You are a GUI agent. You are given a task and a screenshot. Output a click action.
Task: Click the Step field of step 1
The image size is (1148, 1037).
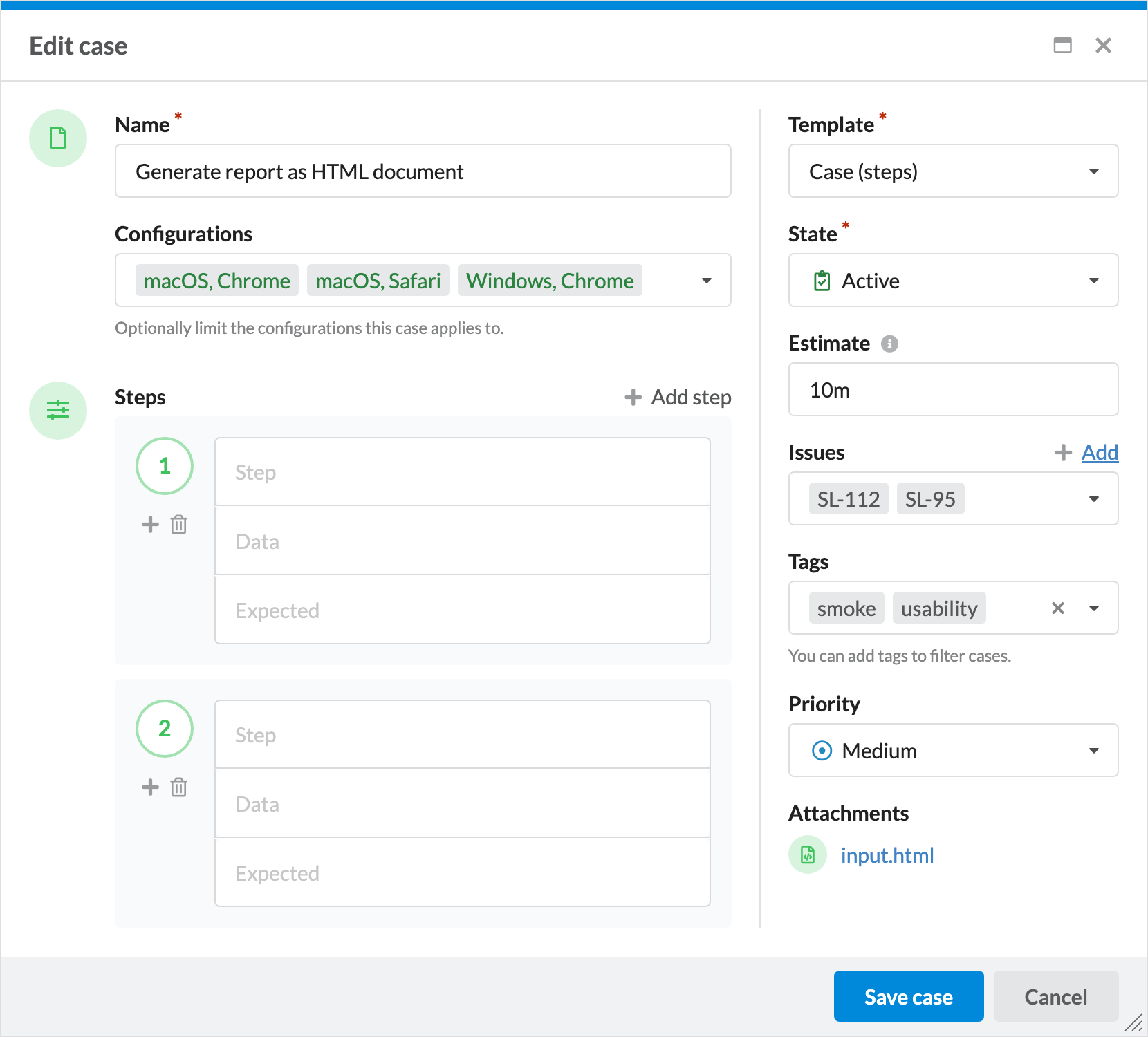pos(463,472)
